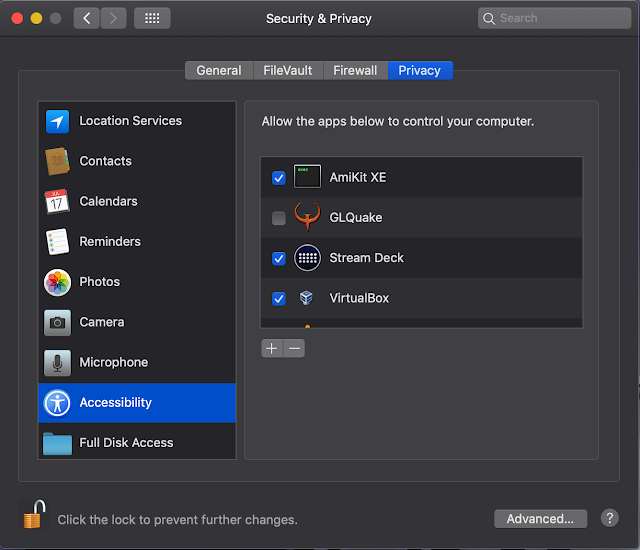Go forward with the right chevron
The width and height of the screenshot is (640, 550).
coord(113,18)
